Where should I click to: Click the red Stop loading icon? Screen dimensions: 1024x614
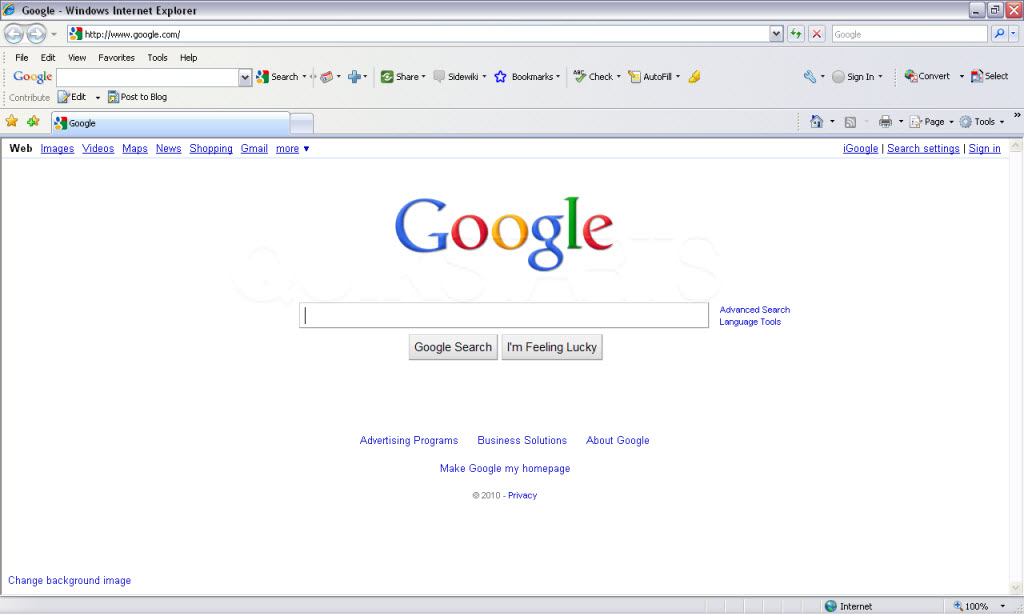[816, 34]
